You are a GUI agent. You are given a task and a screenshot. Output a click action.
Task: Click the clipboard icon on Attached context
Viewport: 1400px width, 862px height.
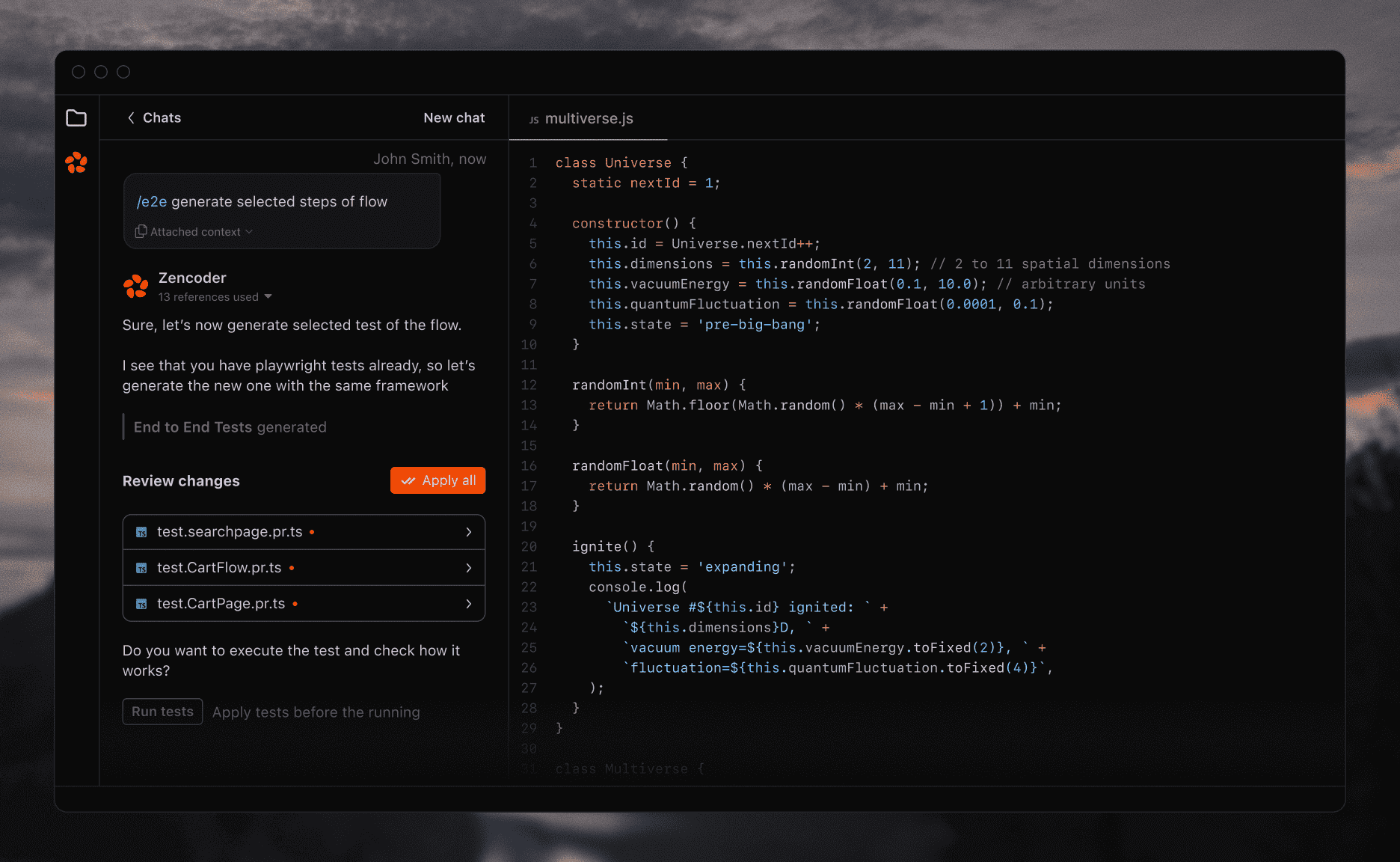[x=141, y=231]
